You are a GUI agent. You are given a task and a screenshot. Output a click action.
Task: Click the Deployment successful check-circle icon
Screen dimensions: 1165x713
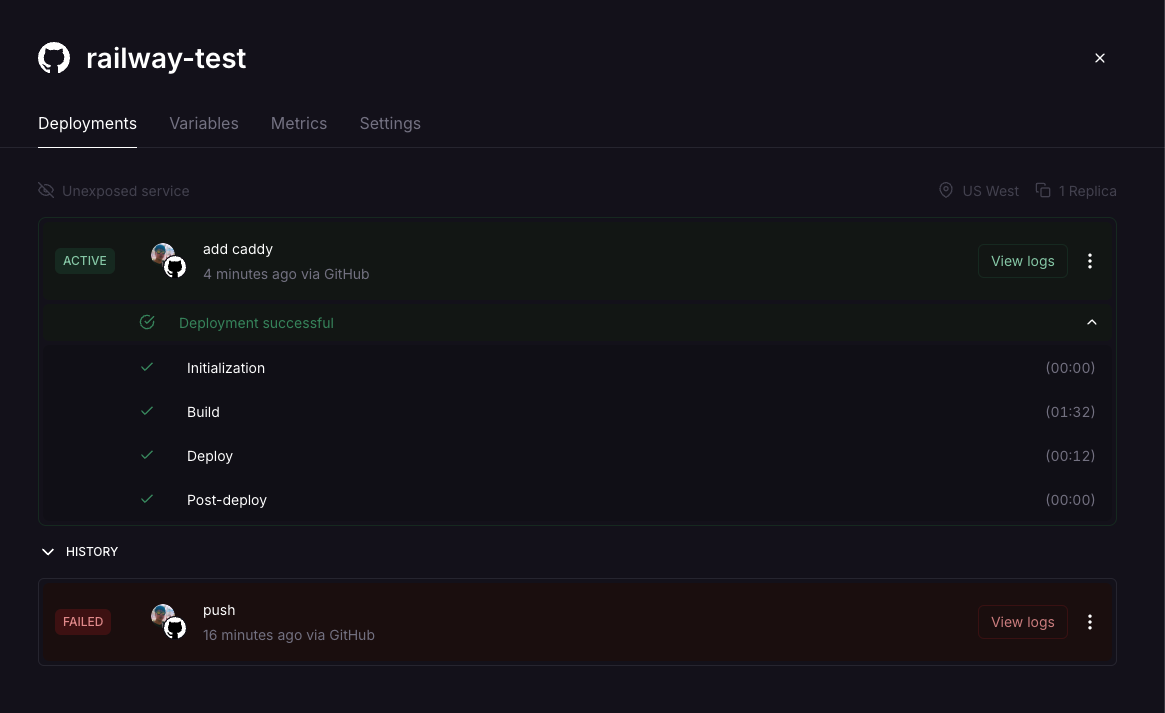(x=147, y=322)
